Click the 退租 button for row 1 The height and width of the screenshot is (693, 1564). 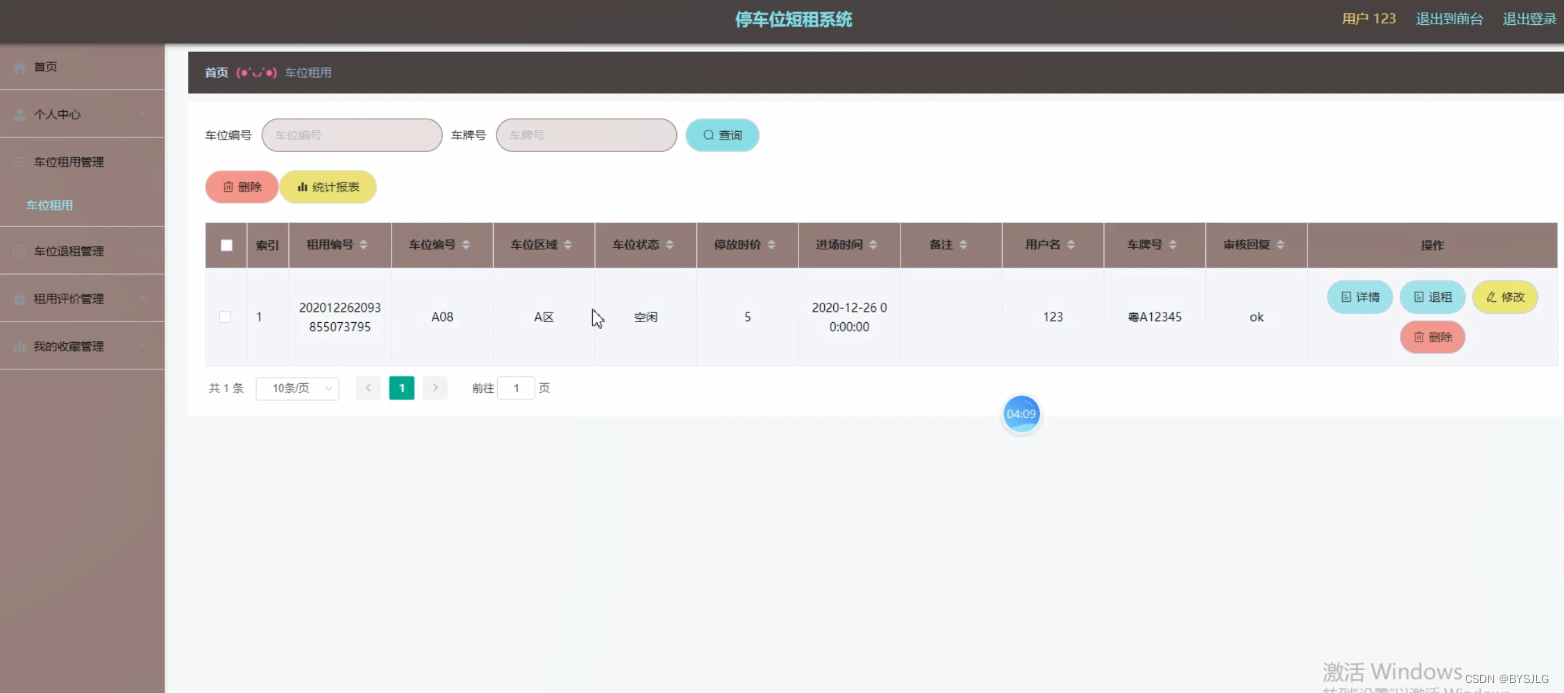tap(1432, 297)
